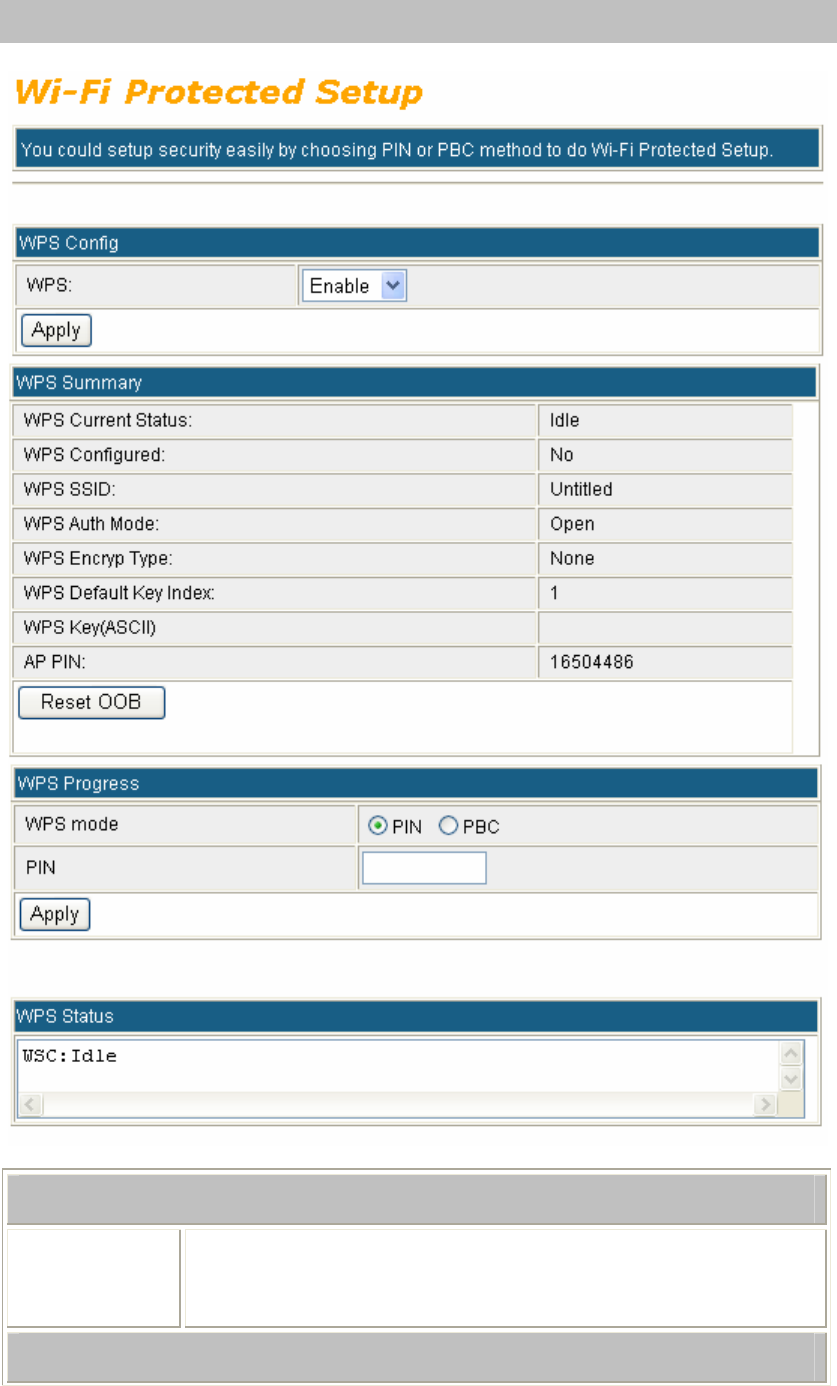Screen dimensions: 837x1386
Task: Click the WPS Encryp Type value None
Action: [572, 559]
